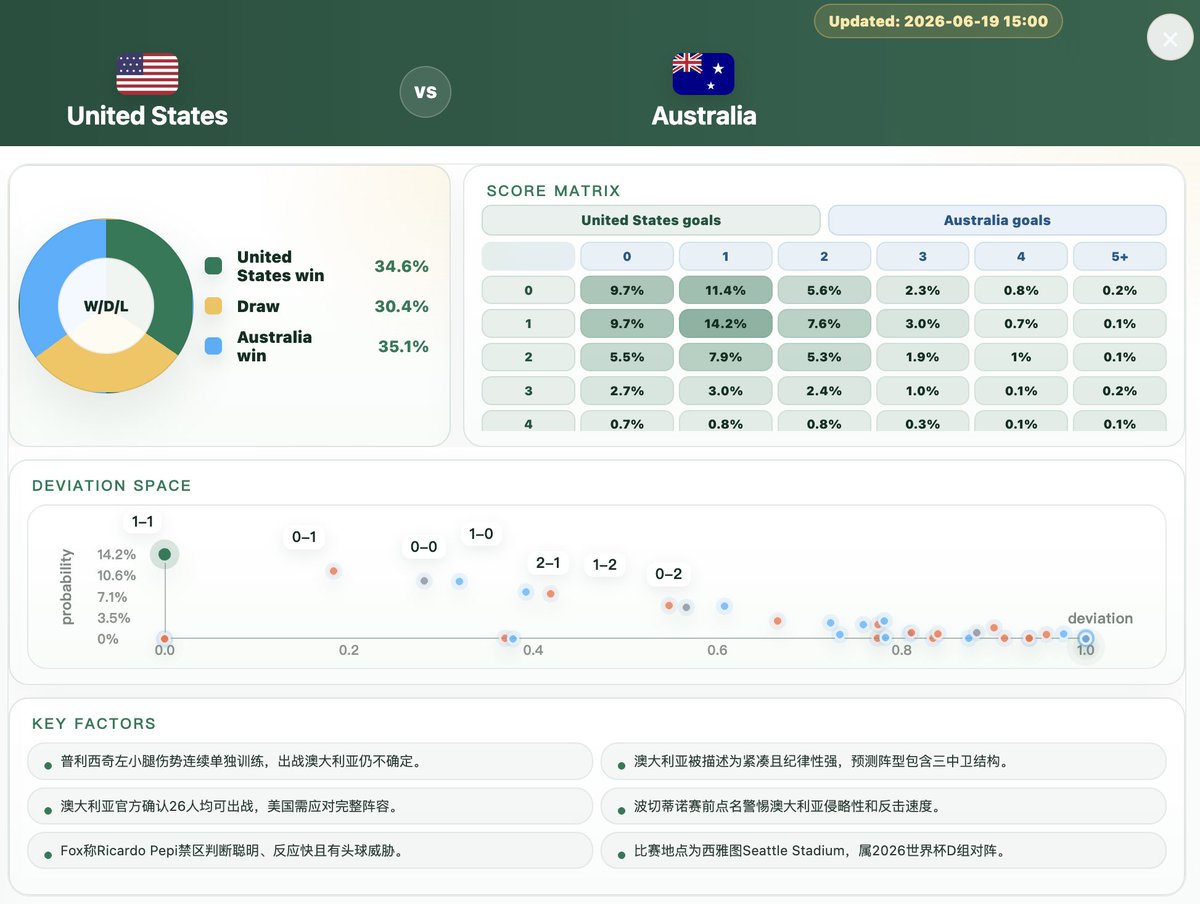Click the 0-1 label in deviation chart
This screenshot has width=1200, height=904.
304,537
